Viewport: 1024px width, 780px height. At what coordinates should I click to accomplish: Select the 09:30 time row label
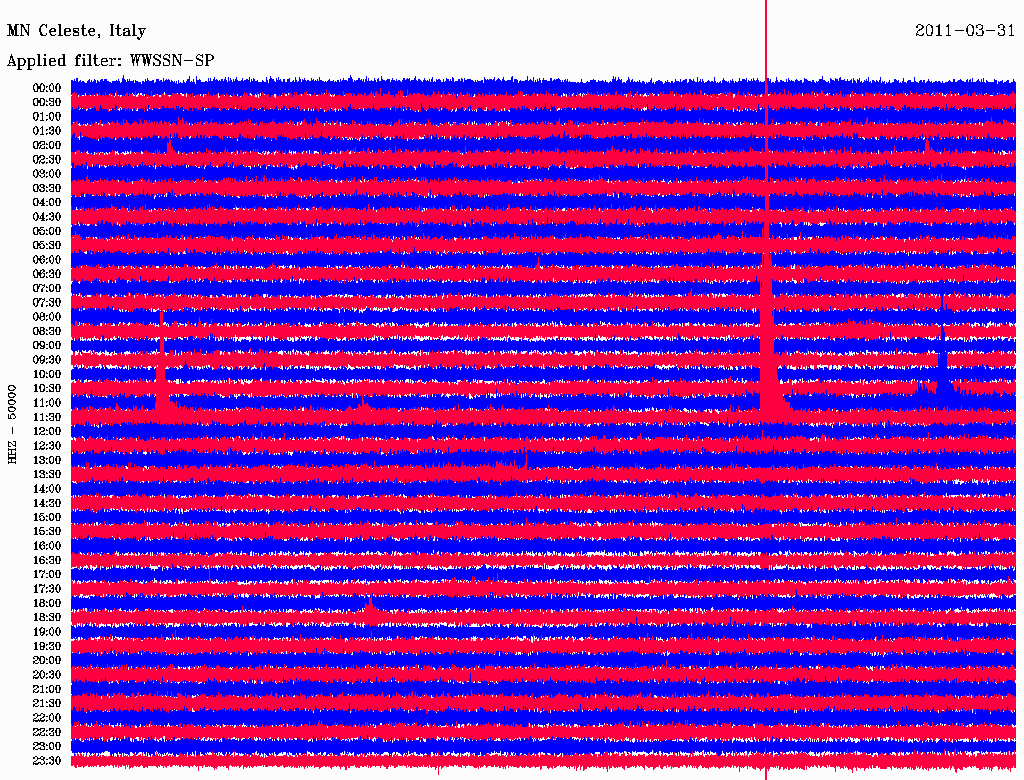click(47, 360)
